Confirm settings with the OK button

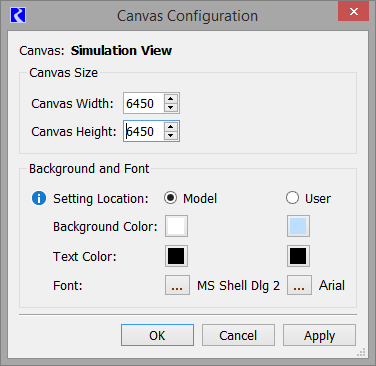pos(157,335)
